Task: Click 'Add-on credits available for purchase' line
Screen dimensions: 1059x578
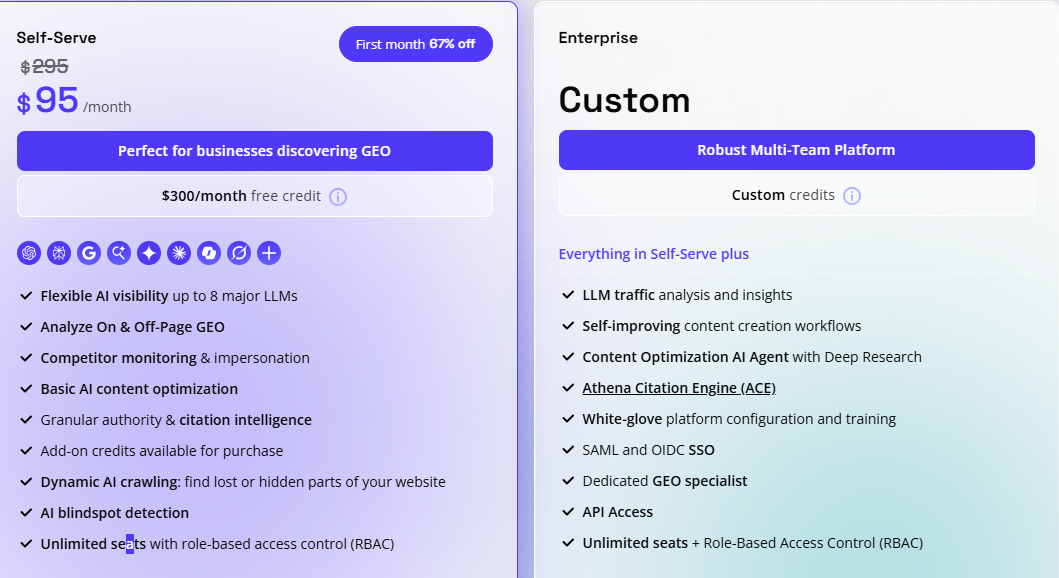Action: click(x=161, y=451)
